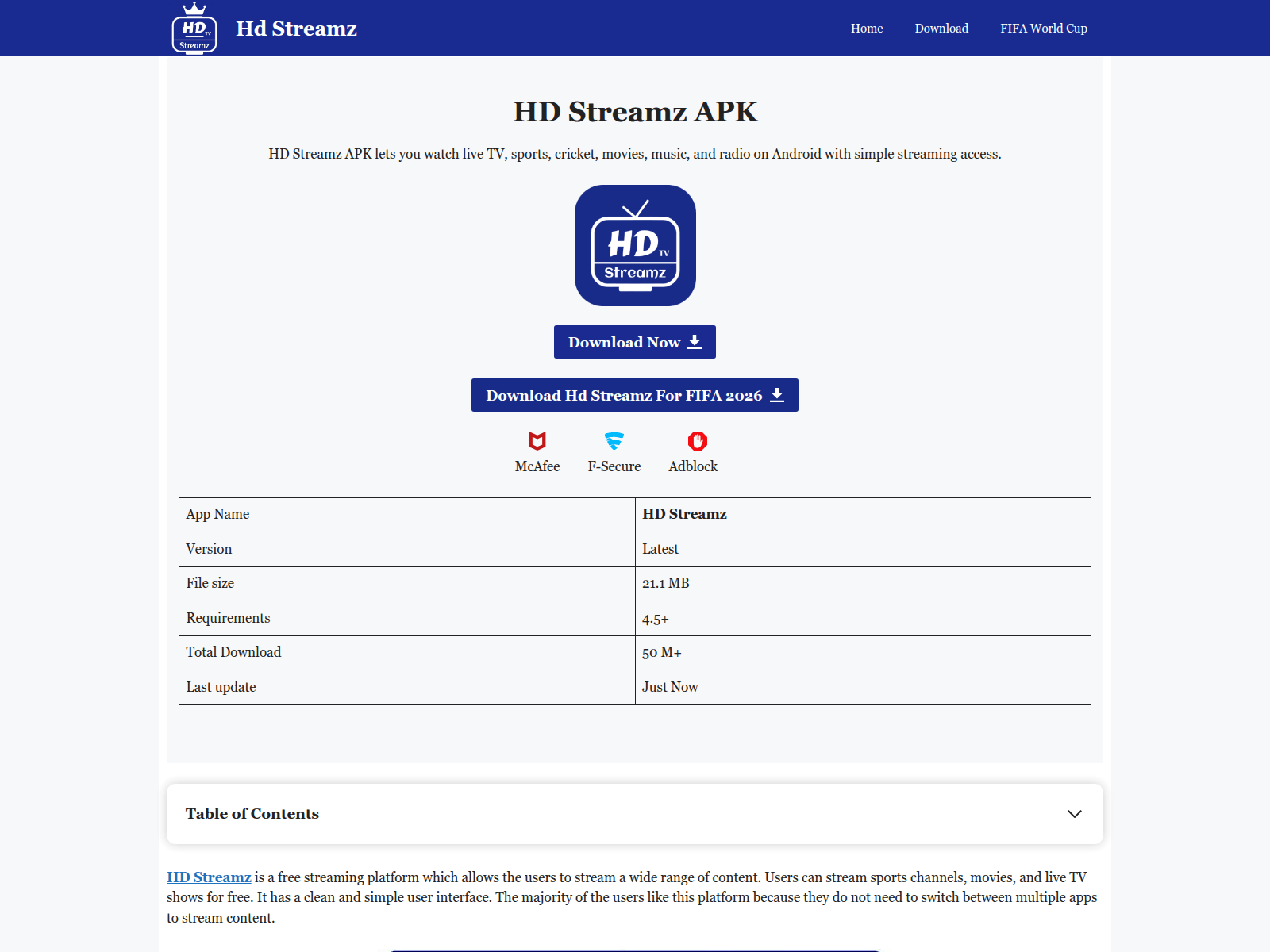Open Download in the navigation bar
1270x952 pixels.
(941, 29)
